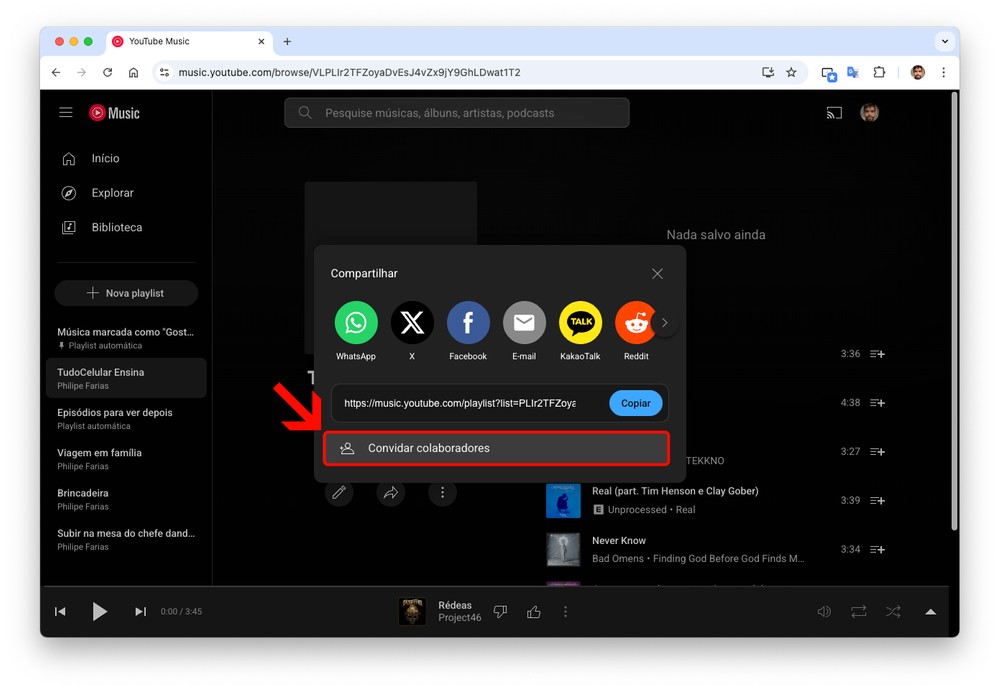Adjust the volume speaker control
This screenshot has height=691, width=1000.
click(824, 612)
